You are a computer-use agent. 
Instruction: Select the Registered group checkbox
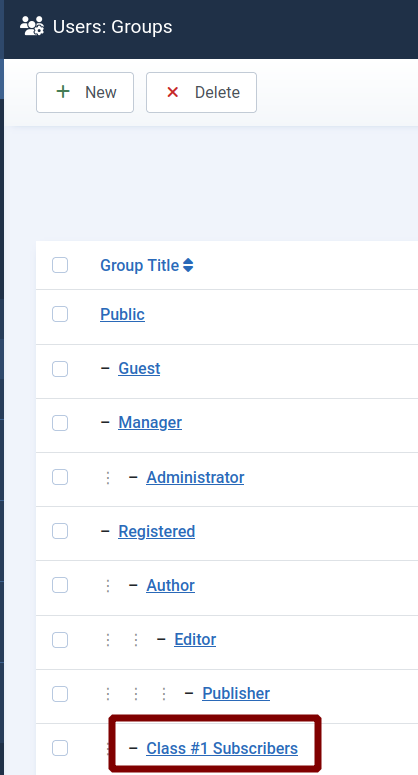[x=60, y=531]
